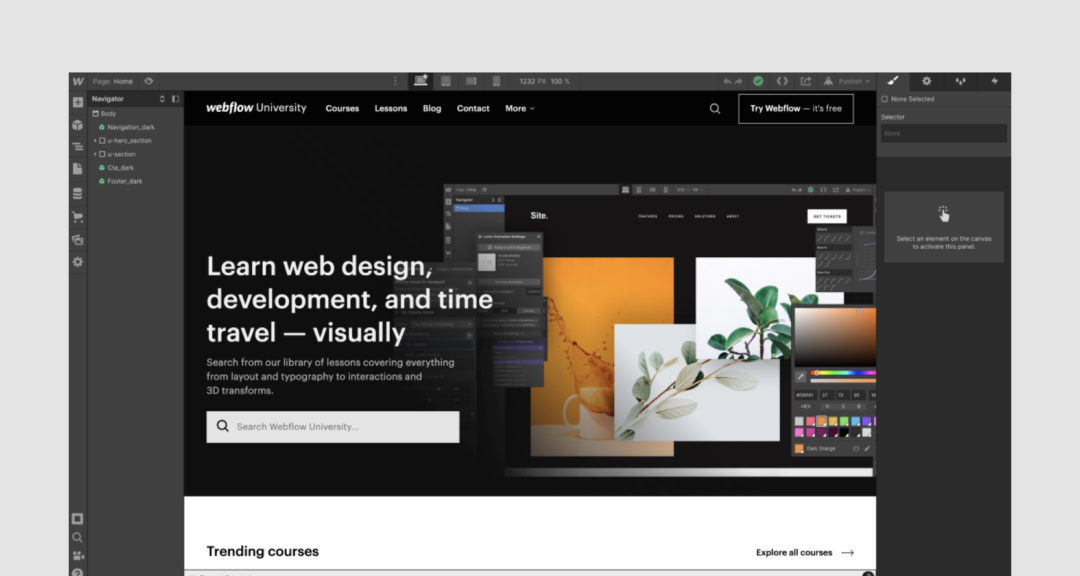Click the undo arrow in the toolbar
The height and width of the screenshot is (576, 1080).
pyautogui.click(x=728, y=81)
